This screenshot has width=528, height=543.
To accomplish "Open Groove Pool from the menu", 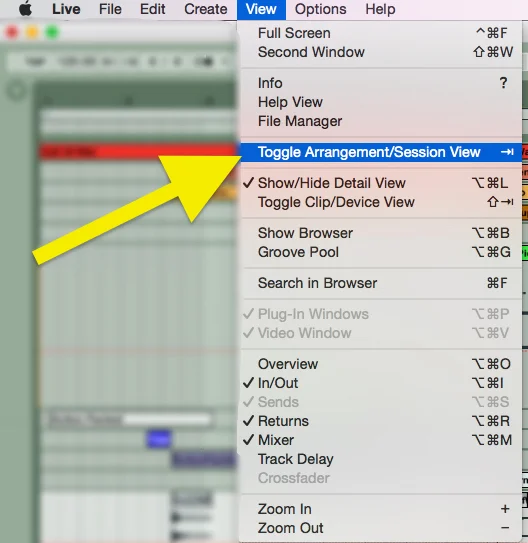I will pyautogui.click(x=381, y=252).
